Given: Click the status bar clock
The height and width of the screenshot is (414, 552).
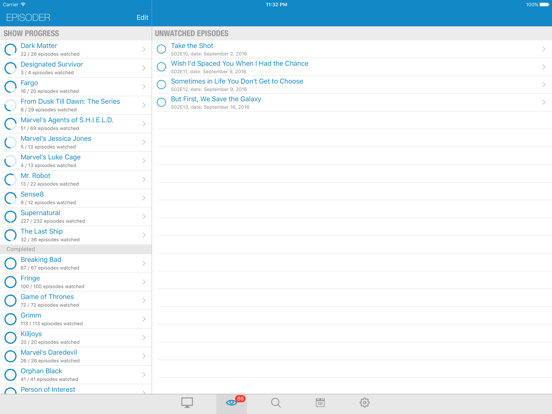Looking at the screenshot, I should (x=276, y=5).
